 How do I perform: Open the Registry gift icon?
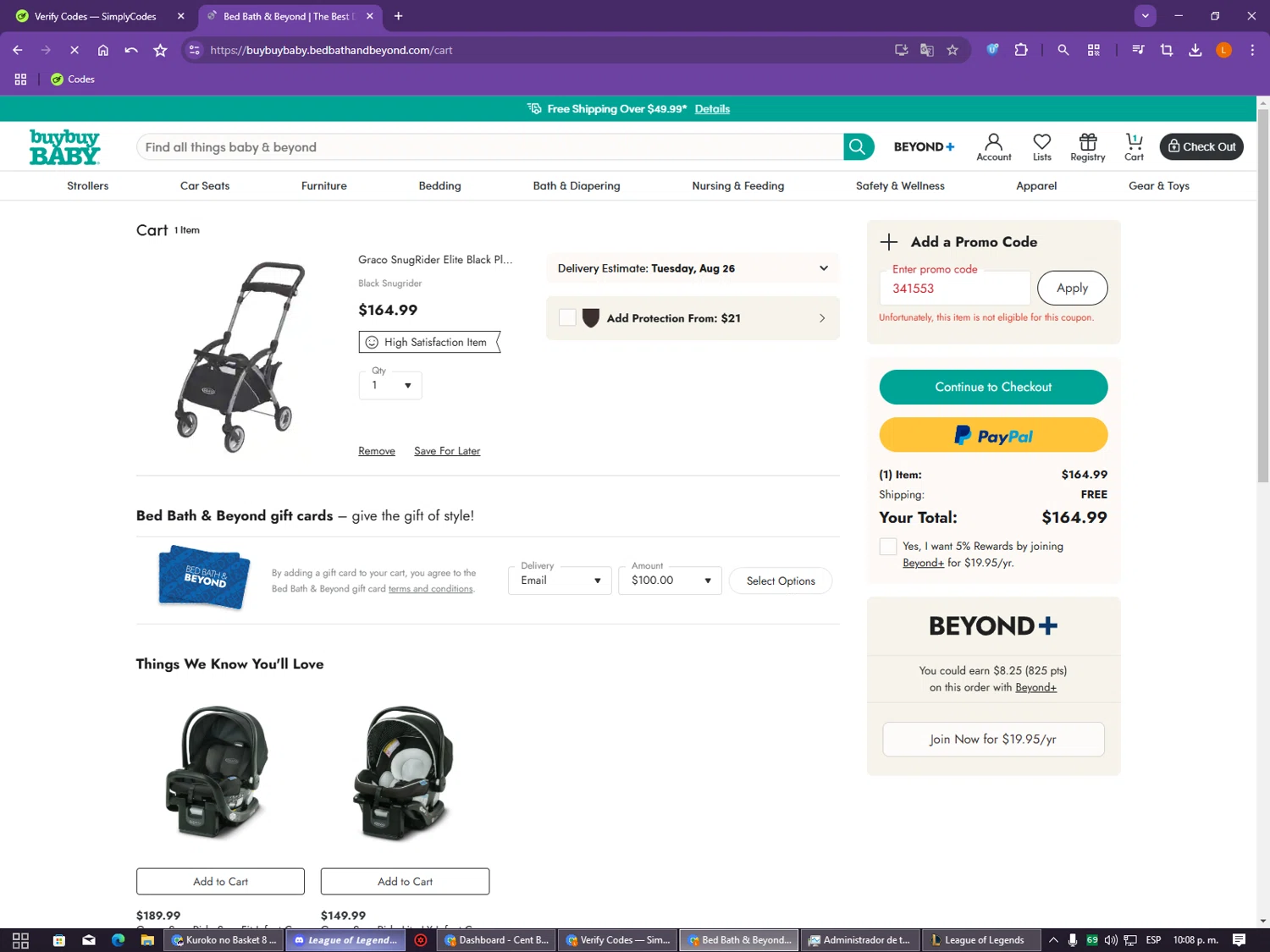tap(1088, 147)
